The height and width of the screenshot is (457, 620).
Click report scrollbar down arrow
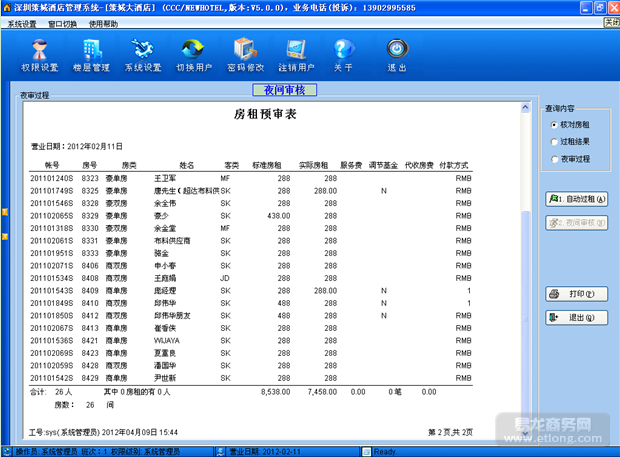point(525,433)
